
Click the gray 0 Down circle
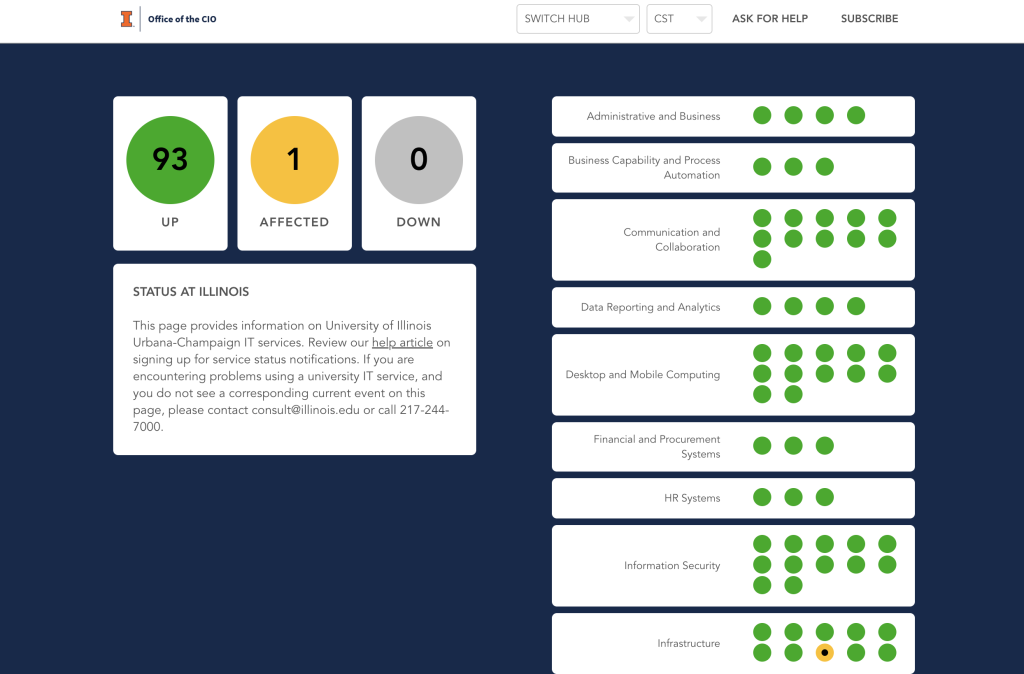[x=418, y=160]
